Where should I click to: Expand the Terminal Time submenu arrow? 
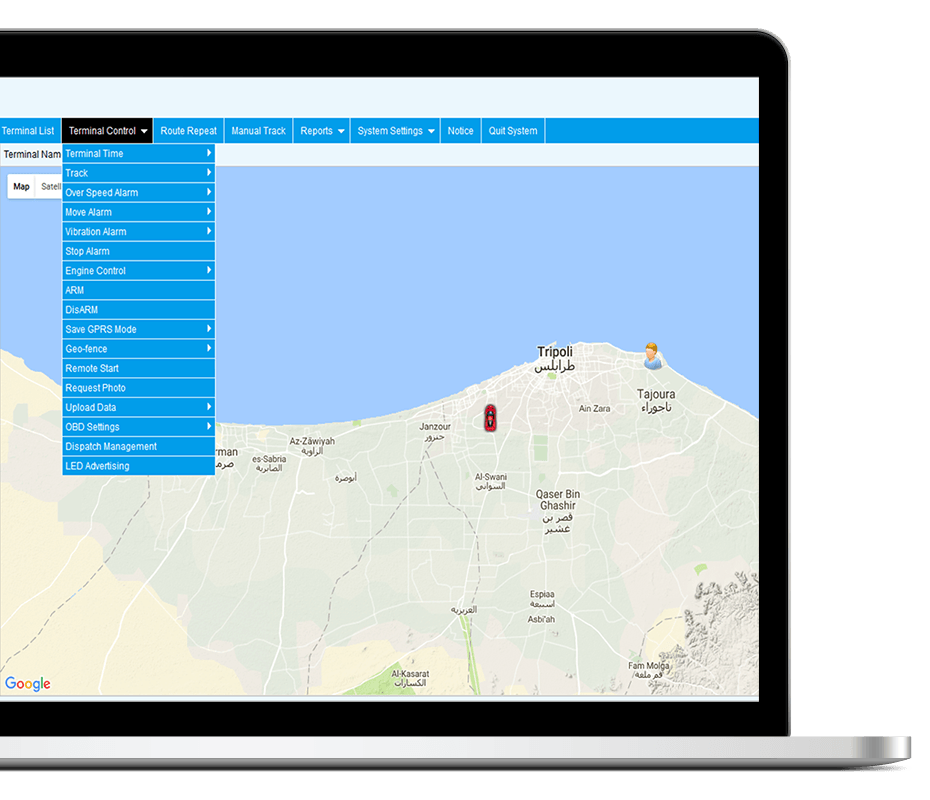[x=209, y=153]
